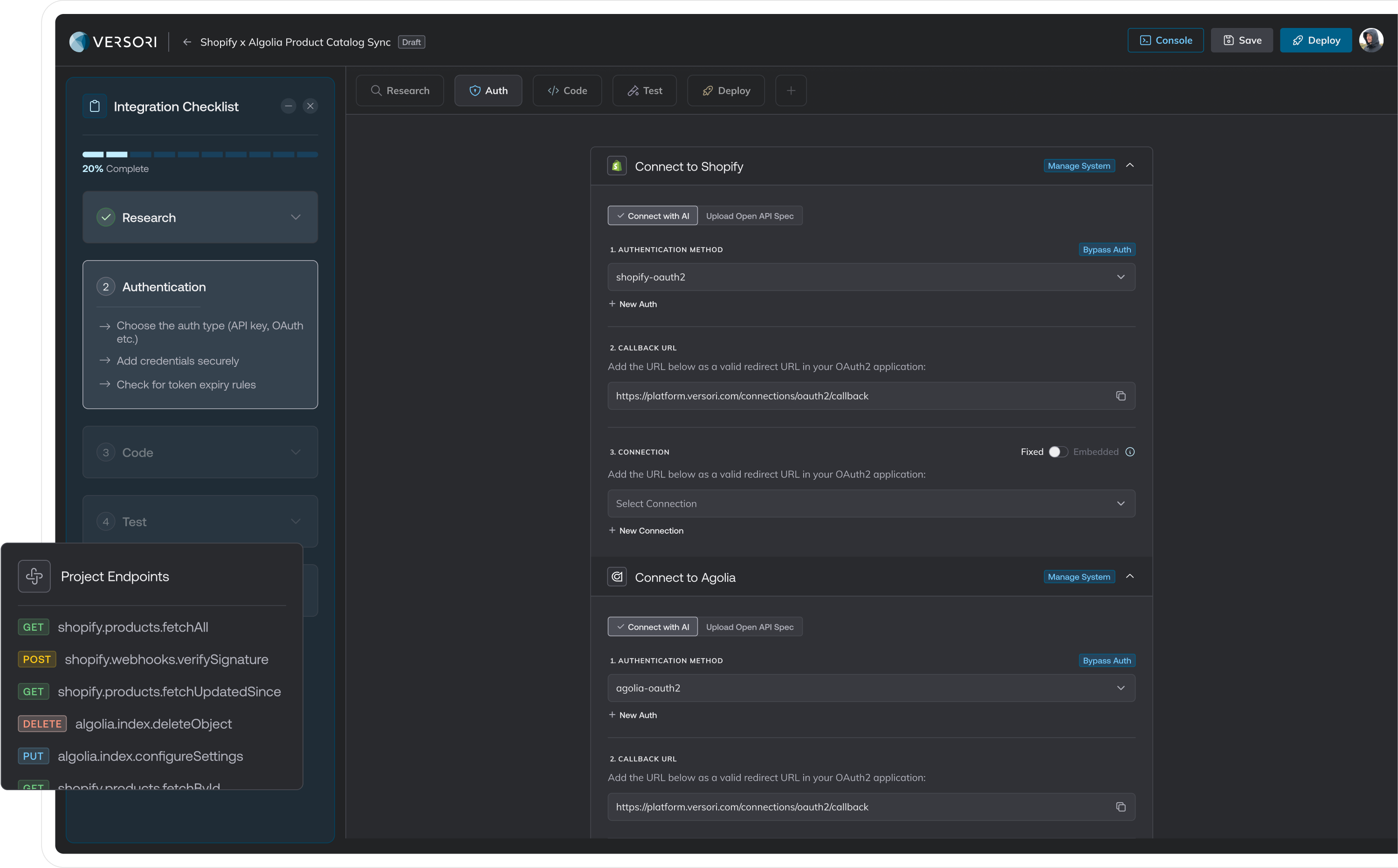
Task: Click Manage System for Agolia
Action: pos(1079,576)
